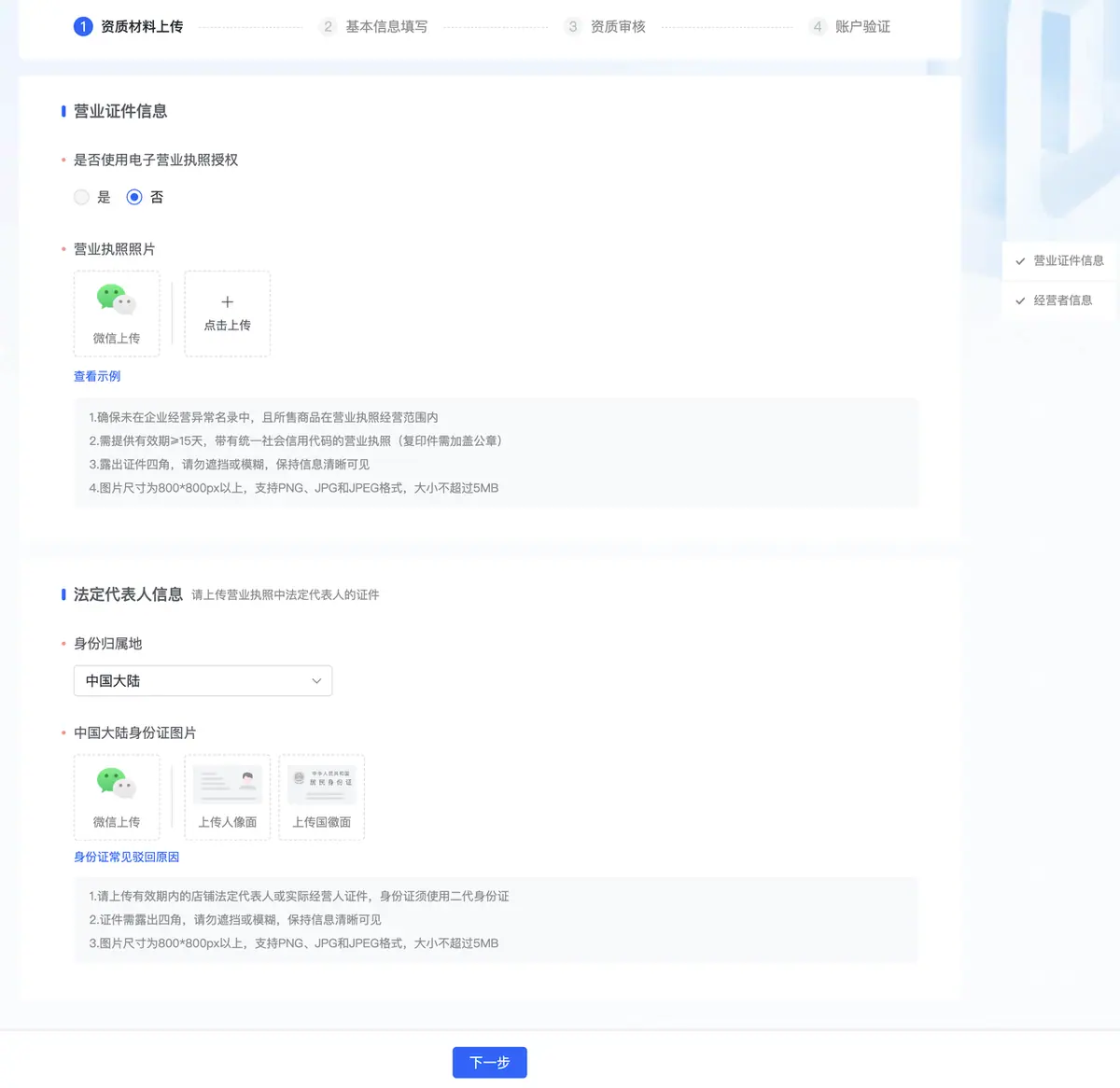Click the 中国大陆身份证图片 field label

click(x=134, y=732)
